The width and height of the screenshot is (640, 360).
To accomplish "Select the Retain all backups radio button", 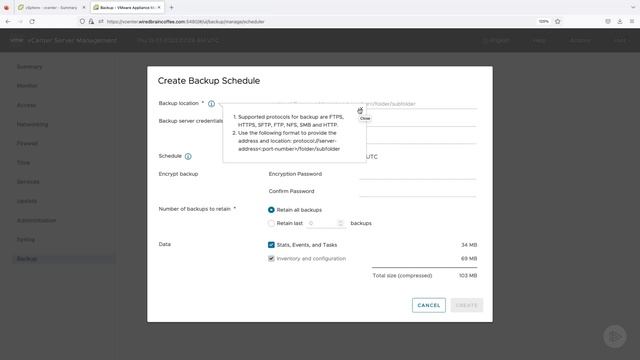I will tap(271, 210).
